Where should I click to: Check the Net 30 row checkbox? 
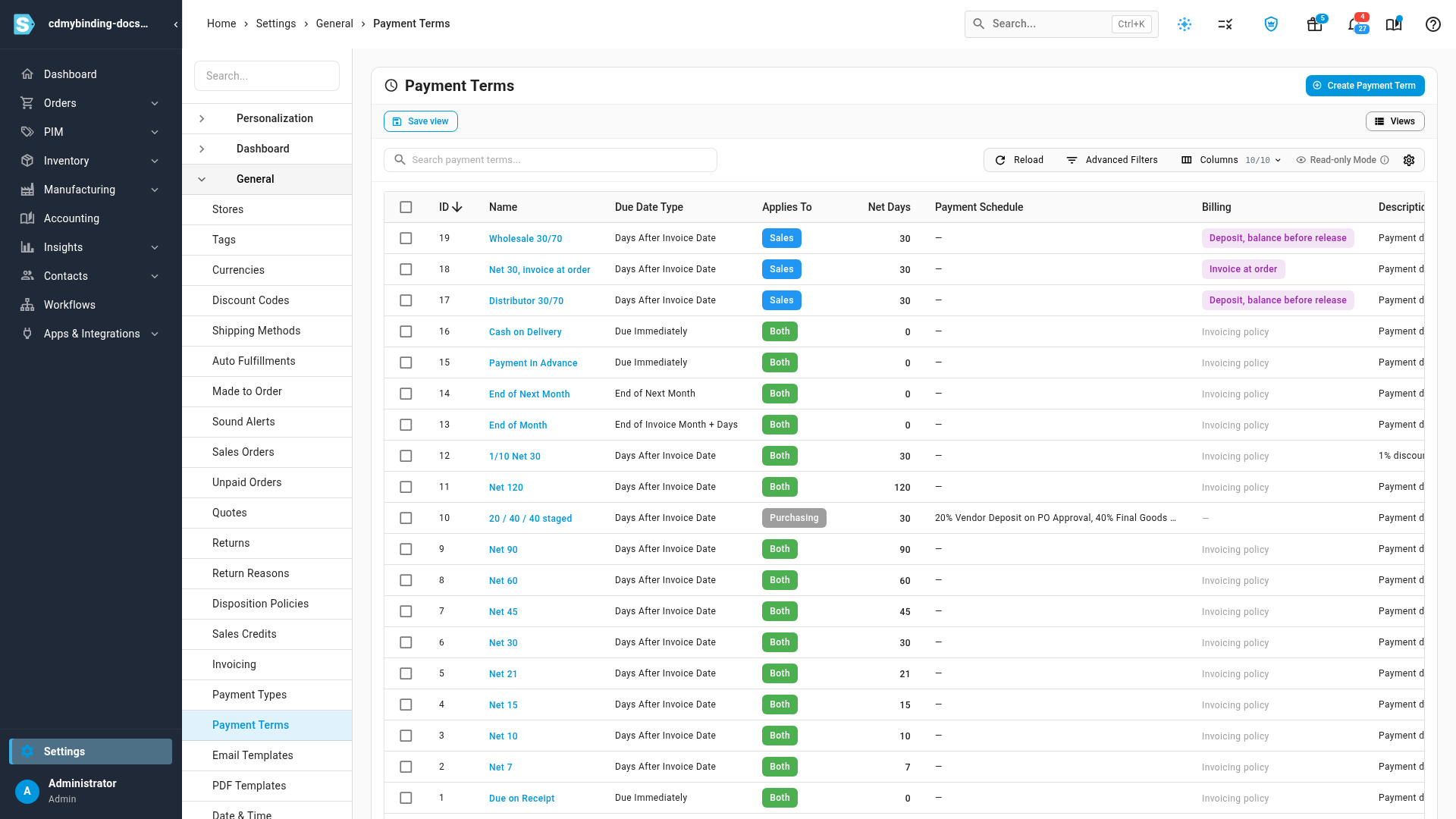click(x=406, y=642)
